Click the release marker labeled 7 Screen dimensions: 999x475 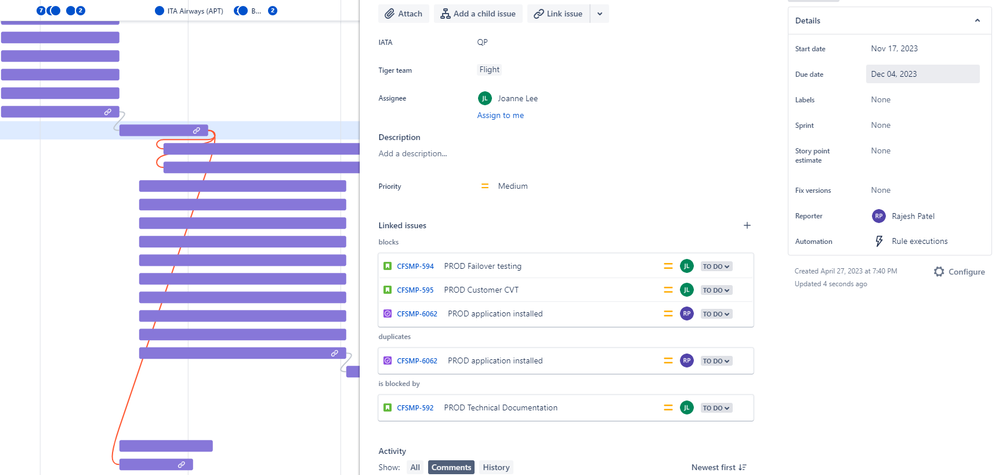coord(41,11)
